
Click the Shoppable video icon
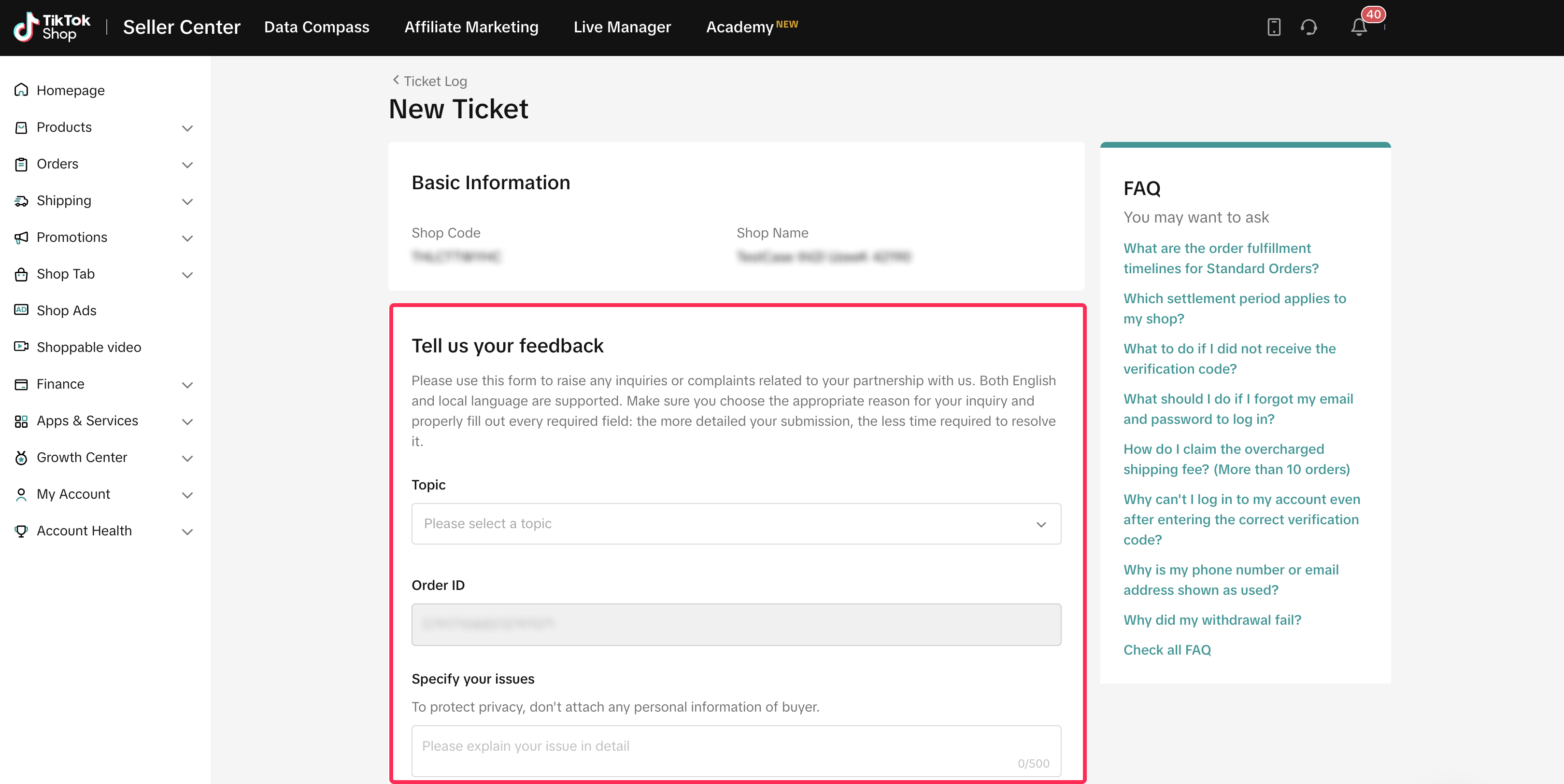coord(21,347)
